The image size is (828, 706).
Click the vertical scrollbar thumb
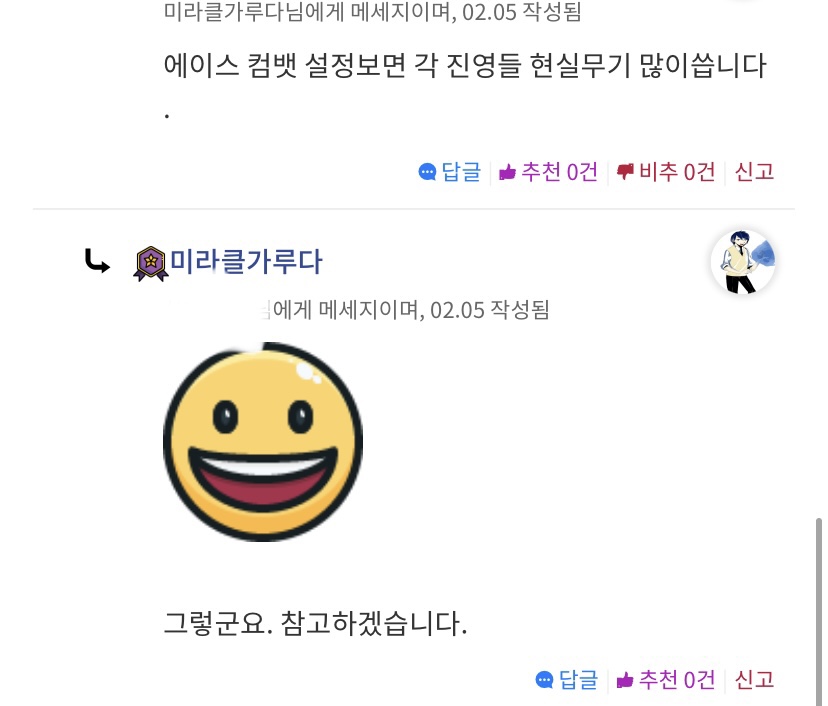(819, 611)
